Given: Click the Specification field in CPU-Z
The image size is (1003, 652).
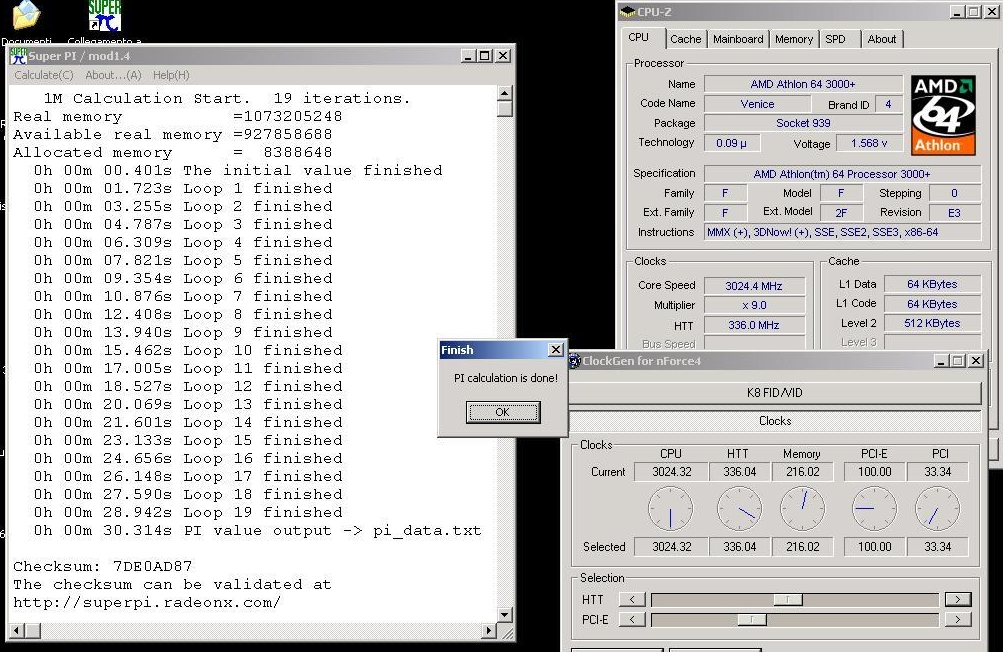Looking at the screenshot, I should click(842, 174).
